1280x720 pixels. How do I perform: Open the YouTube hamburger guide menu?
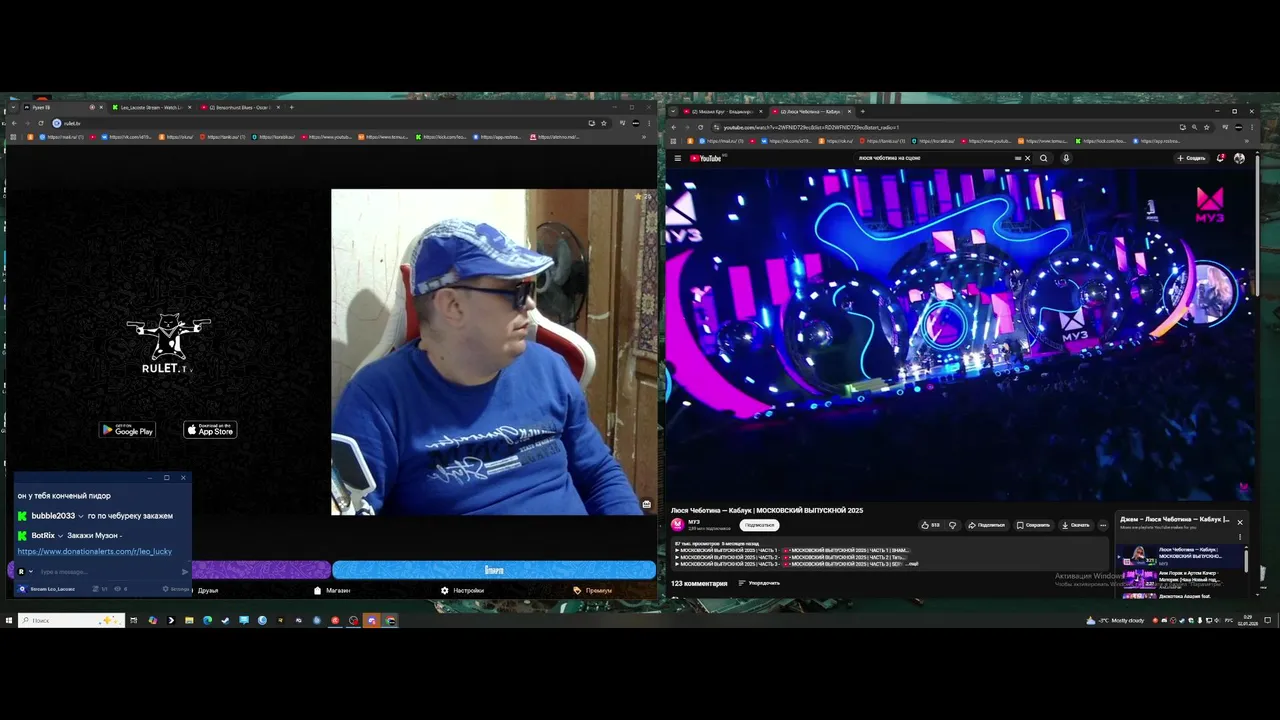pyautogui.click(x=677, y=158)
